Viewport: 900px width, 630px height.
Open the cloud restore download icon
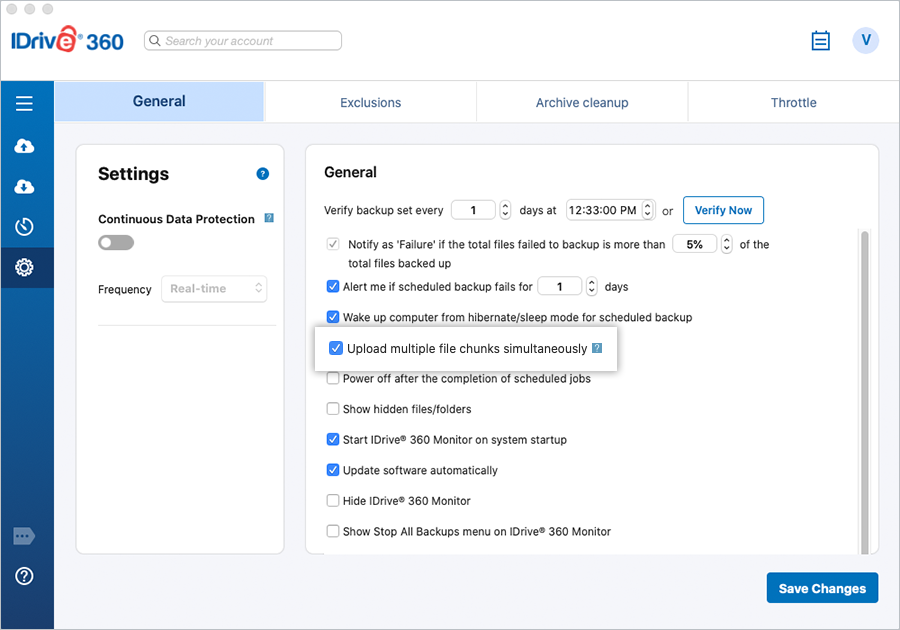tap(25, 187)
